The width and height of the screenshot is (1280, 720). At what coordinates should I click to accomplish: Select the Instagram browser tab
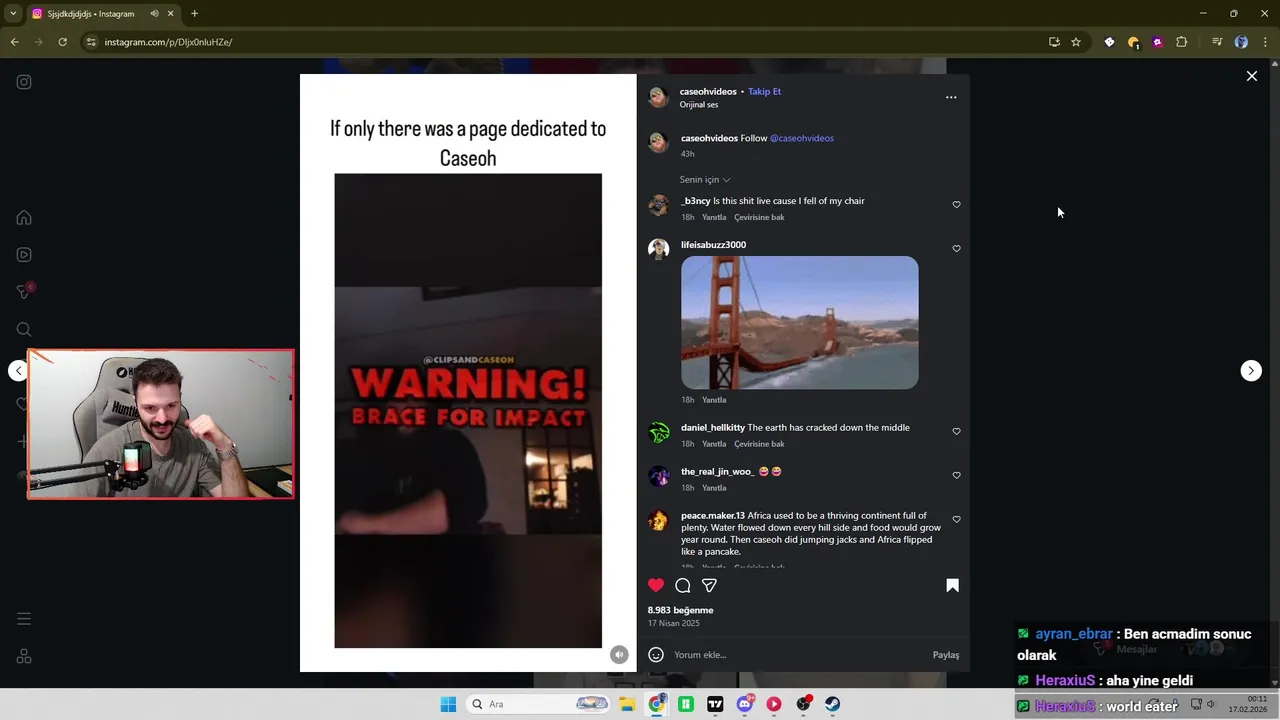coord(102,14)
